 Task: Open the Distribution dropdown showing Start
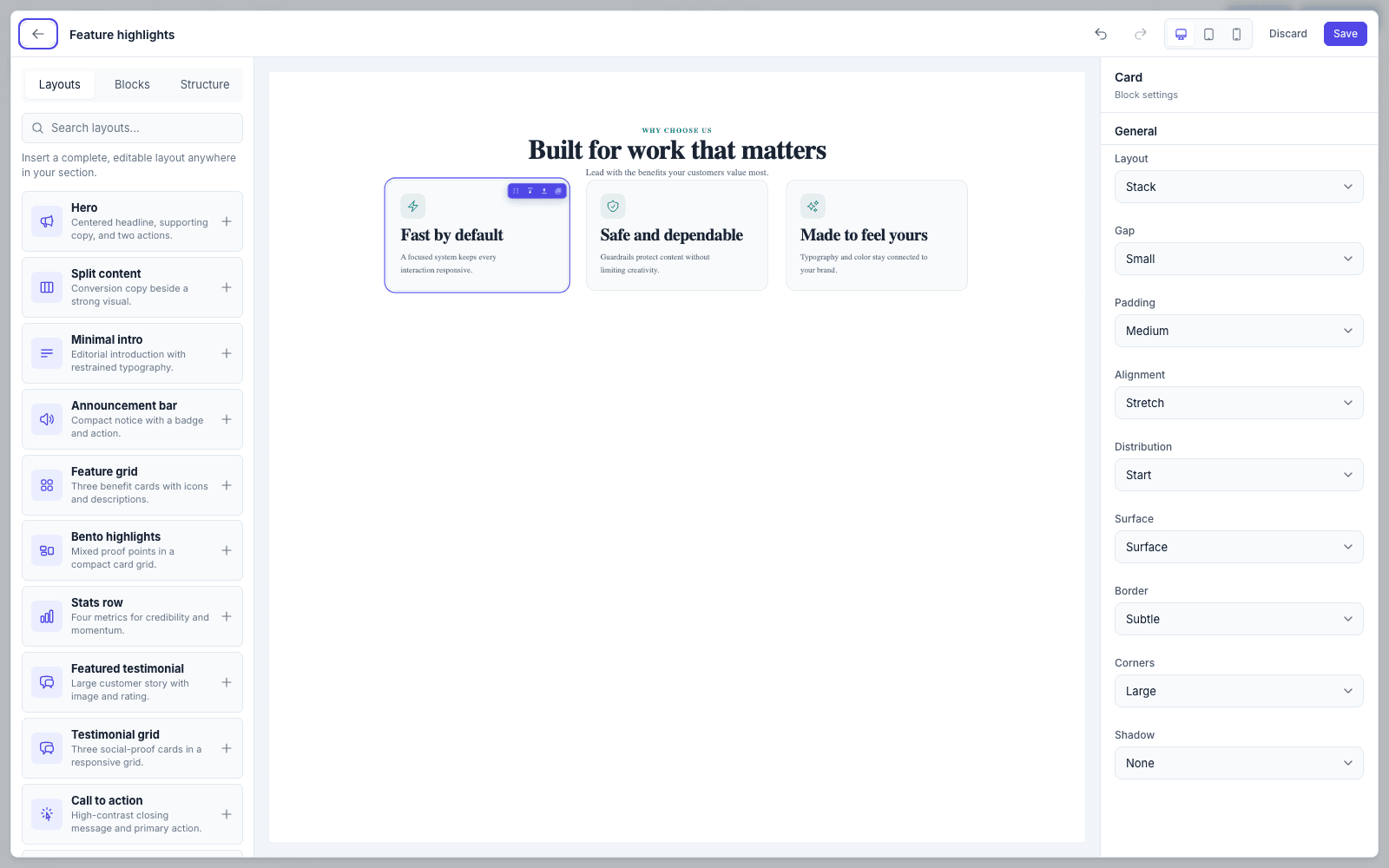[x=1239, y=475]
